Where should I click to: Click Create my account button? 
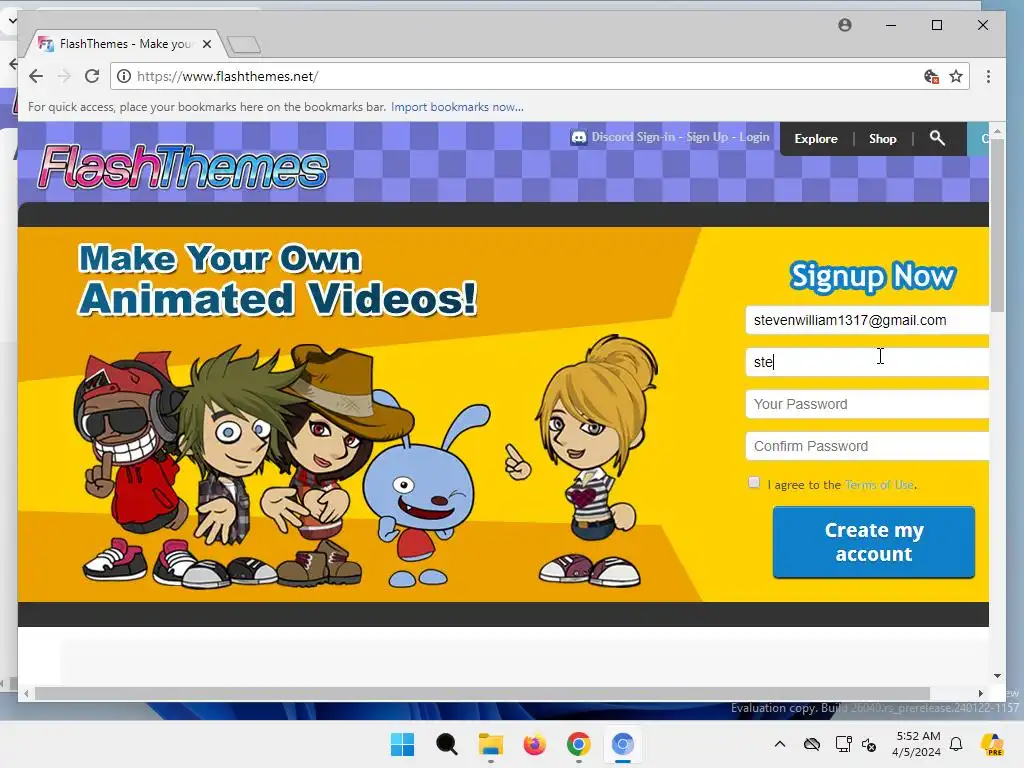pyautogui.click(x=874, y=542)
